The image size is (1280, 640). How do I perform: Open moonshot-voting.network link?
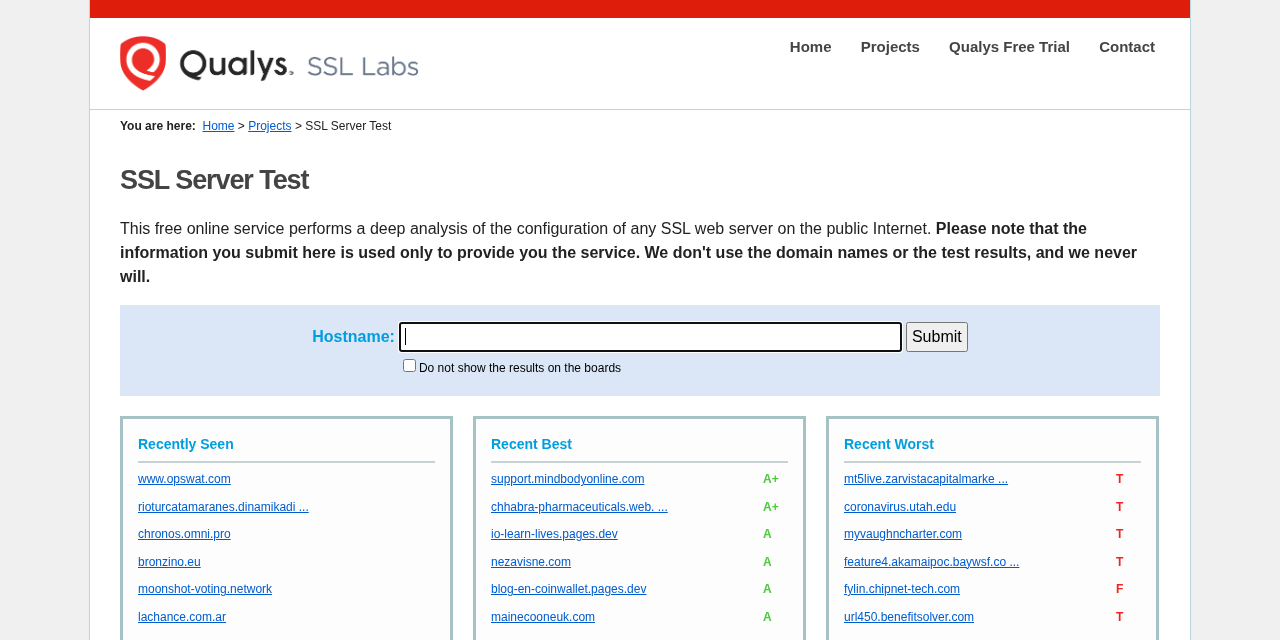click(205, 589)
